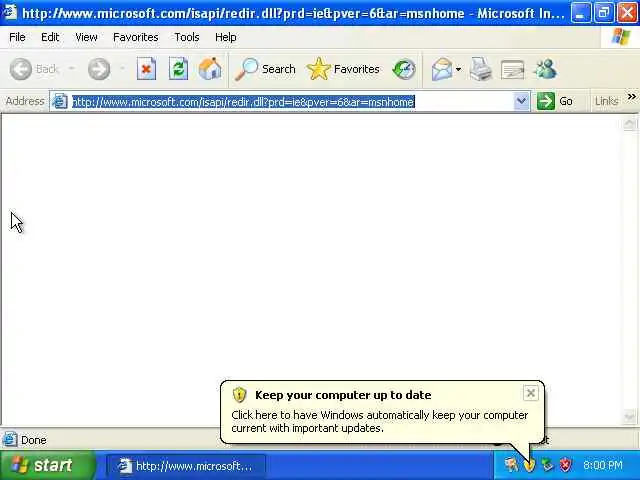Click page icon beside the address URL
Screen dimensions: 640x480
click(x=60, y=101)
